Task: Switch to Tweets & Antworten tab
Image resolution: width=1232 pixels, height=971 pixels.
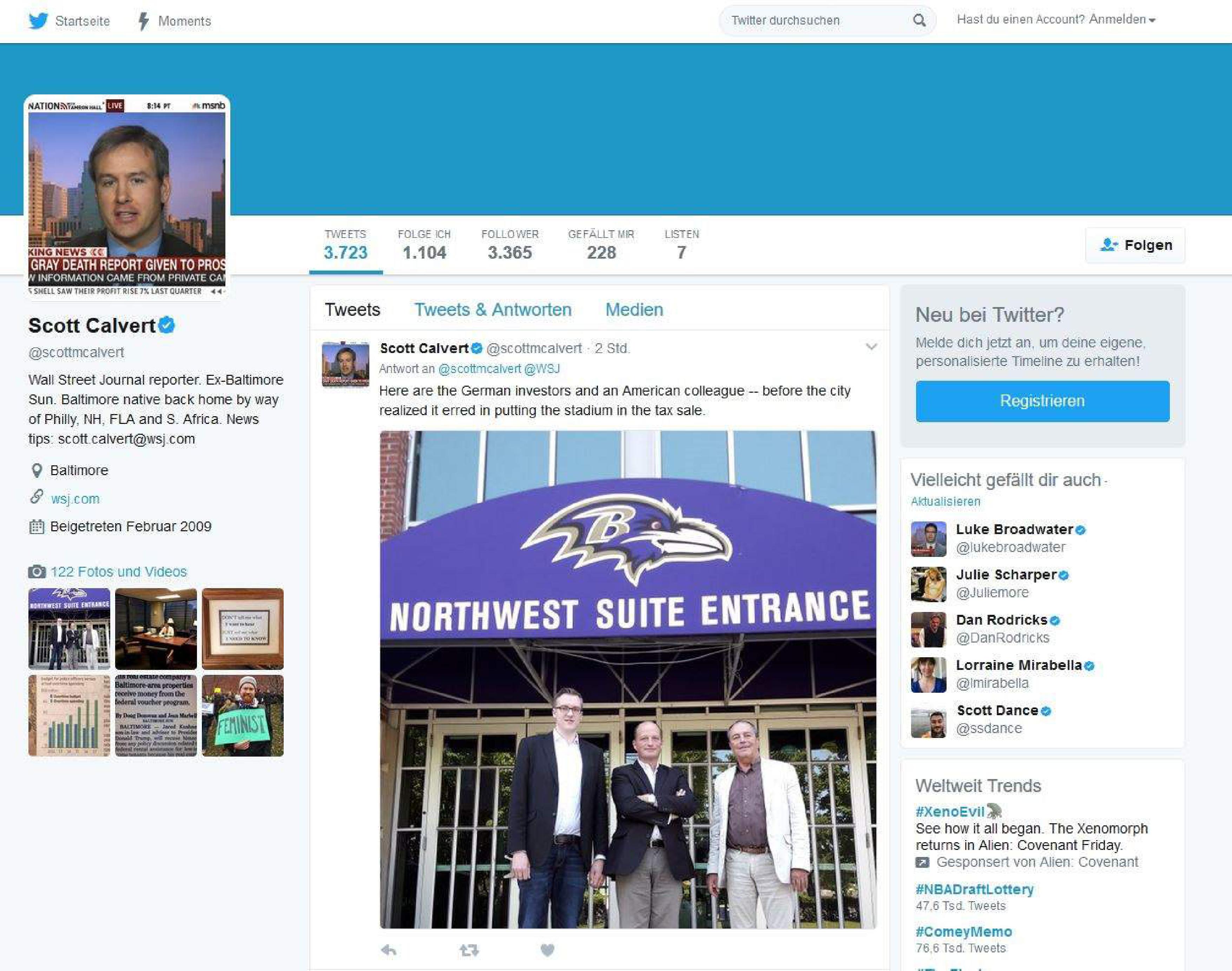Action: (493, 309)
